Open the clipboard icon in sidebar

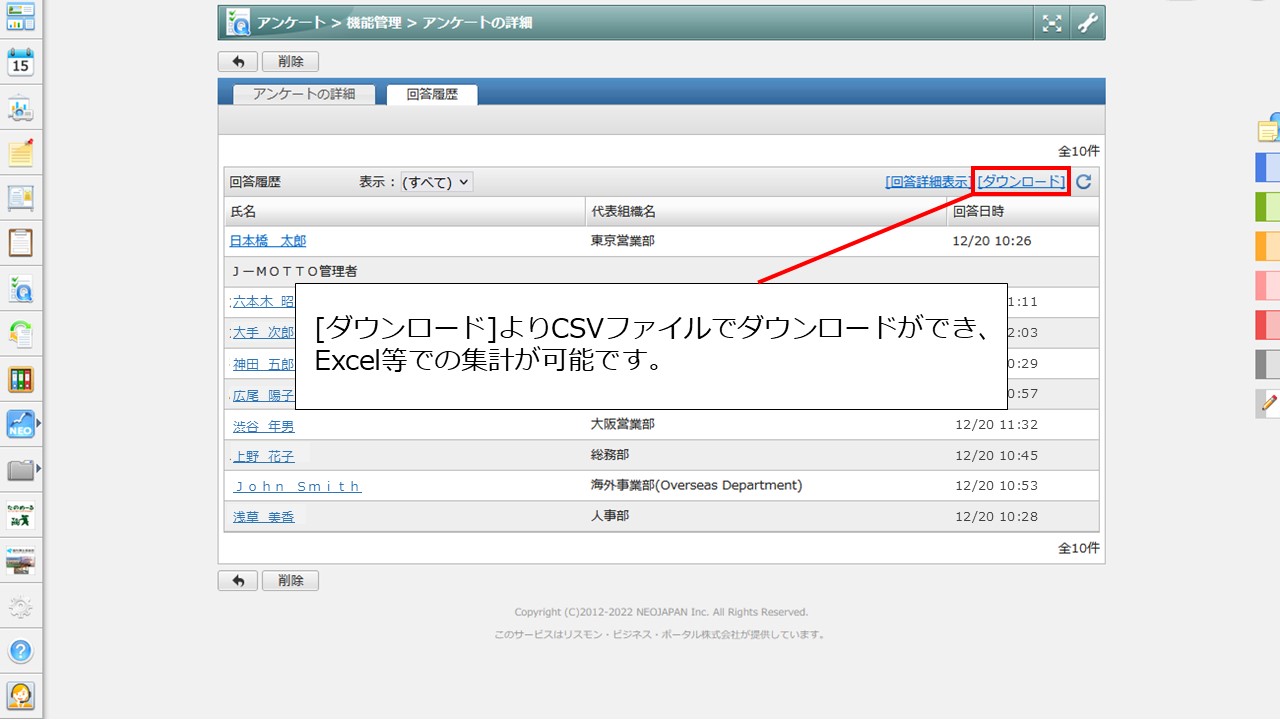(x=20, y=242)
